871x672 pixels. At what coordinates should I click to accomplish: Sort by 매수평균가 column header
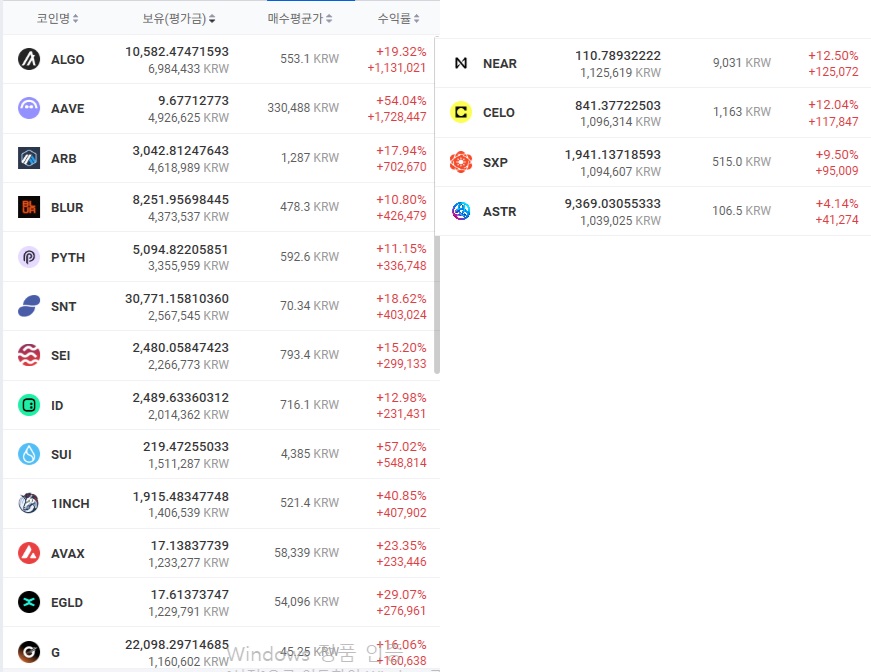click(300, 18)
